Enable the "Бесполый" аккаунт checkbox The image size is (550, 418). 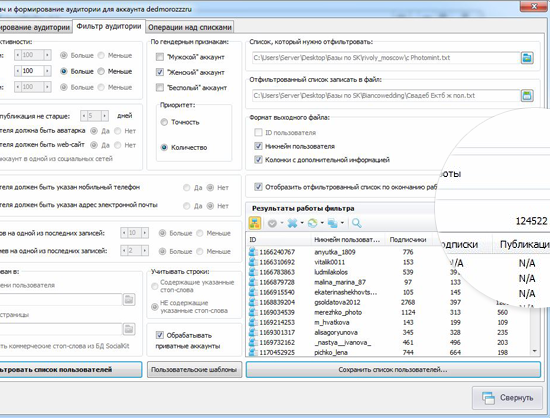coord(160,87)
